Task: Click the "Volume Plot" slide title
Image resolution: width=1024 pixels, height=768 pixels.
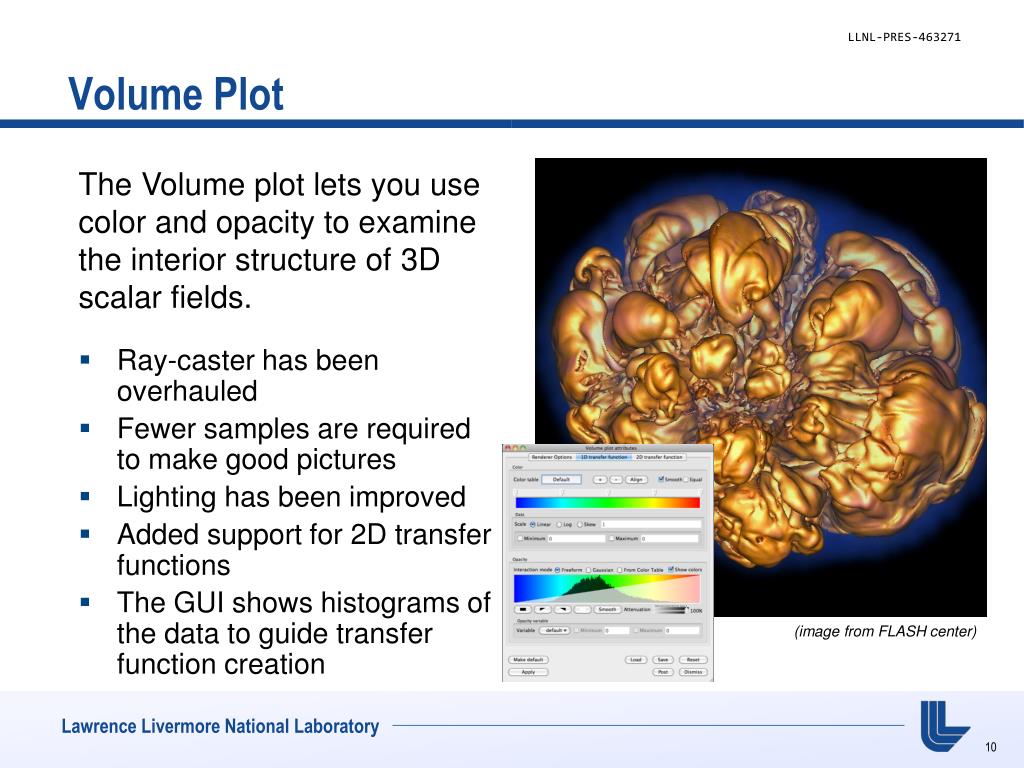Action: (176, 94)
